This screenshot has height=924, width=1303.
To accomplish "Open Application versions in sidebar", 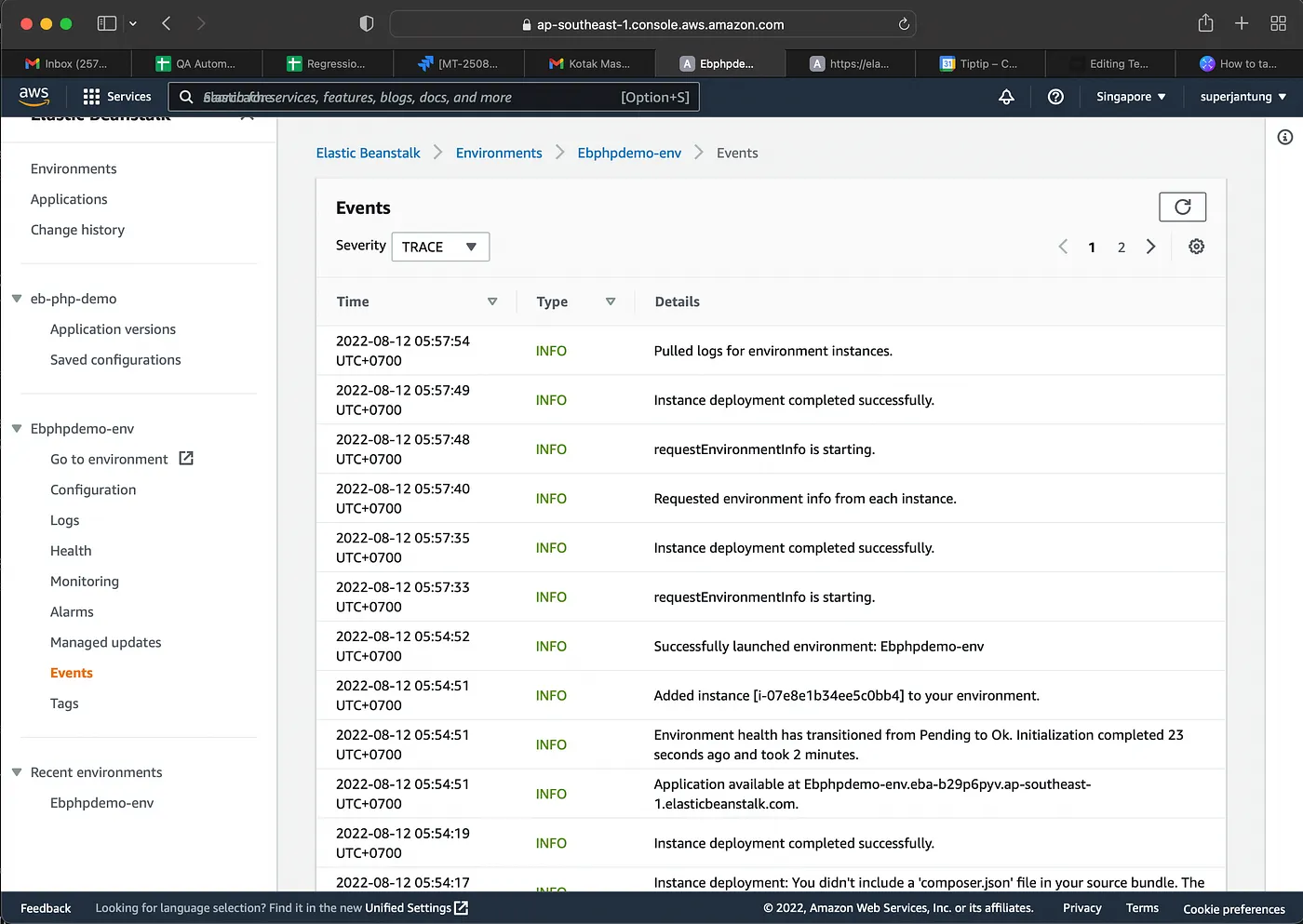I will point(113,329).
